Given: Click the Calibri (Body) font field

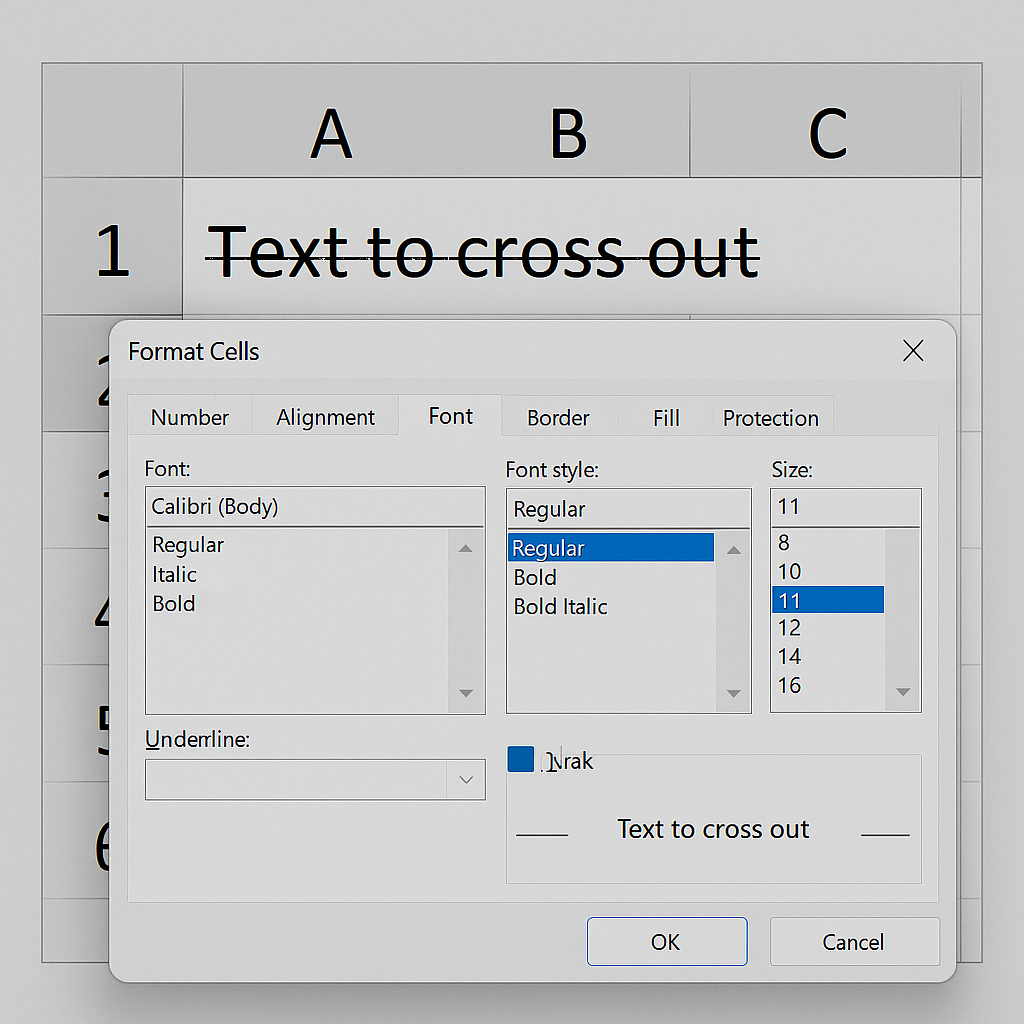Looking at the screenshot, I should point(314,507).
